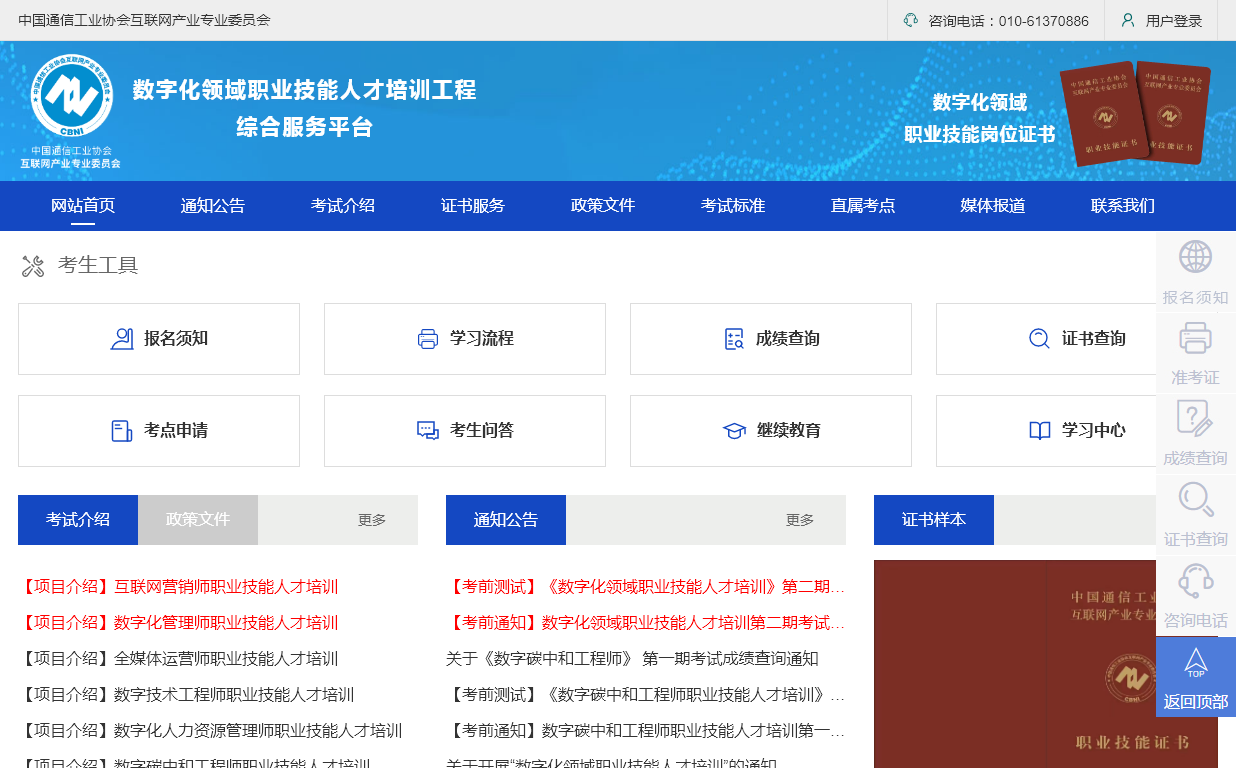Click the chat icon in 考生问答 card
This screenshot has width=1236, height=768.
pos(428,431)
